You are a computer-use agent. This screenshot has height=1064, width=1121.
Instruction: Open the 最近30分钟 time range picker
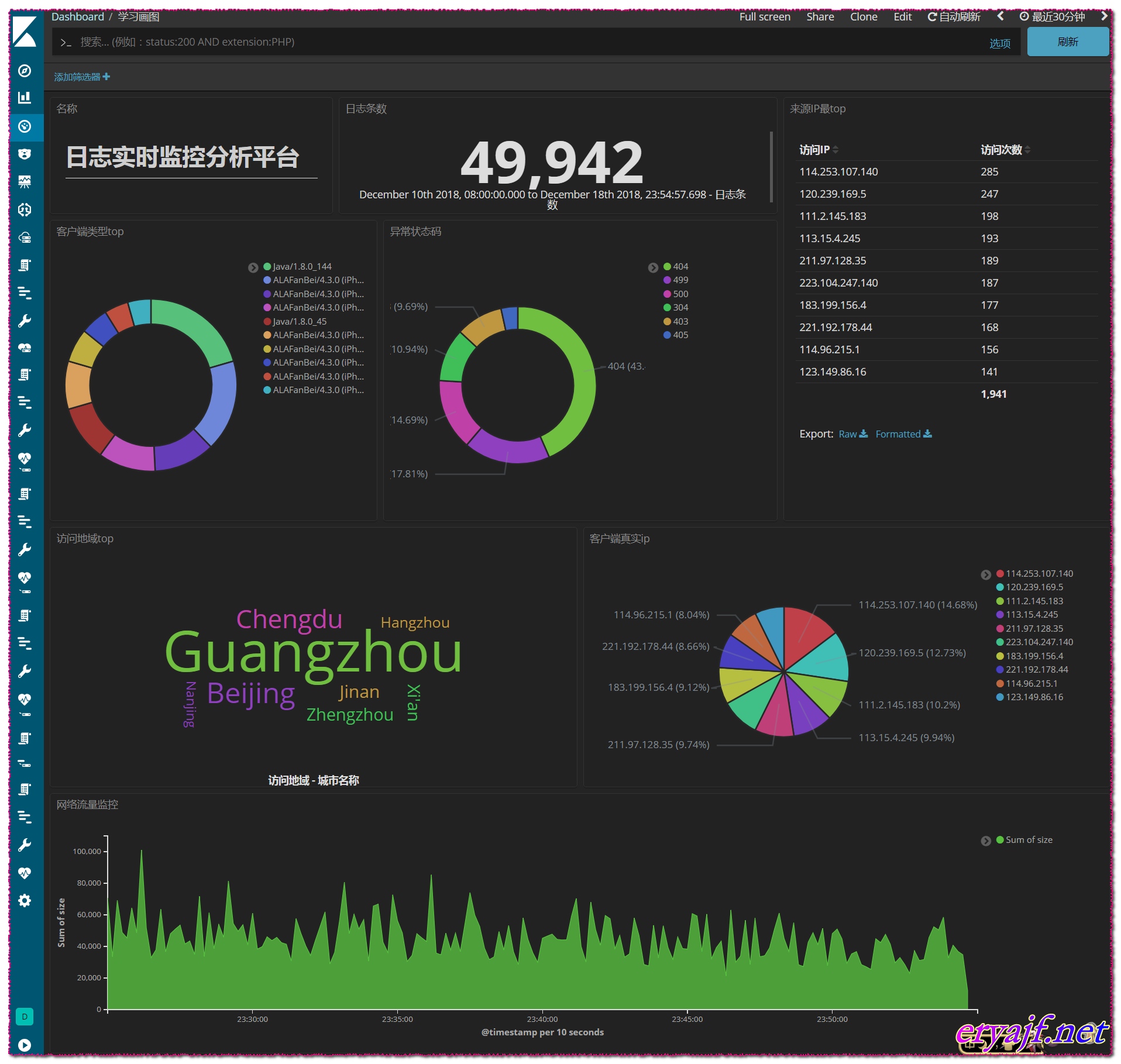(x=1052, y=17)
